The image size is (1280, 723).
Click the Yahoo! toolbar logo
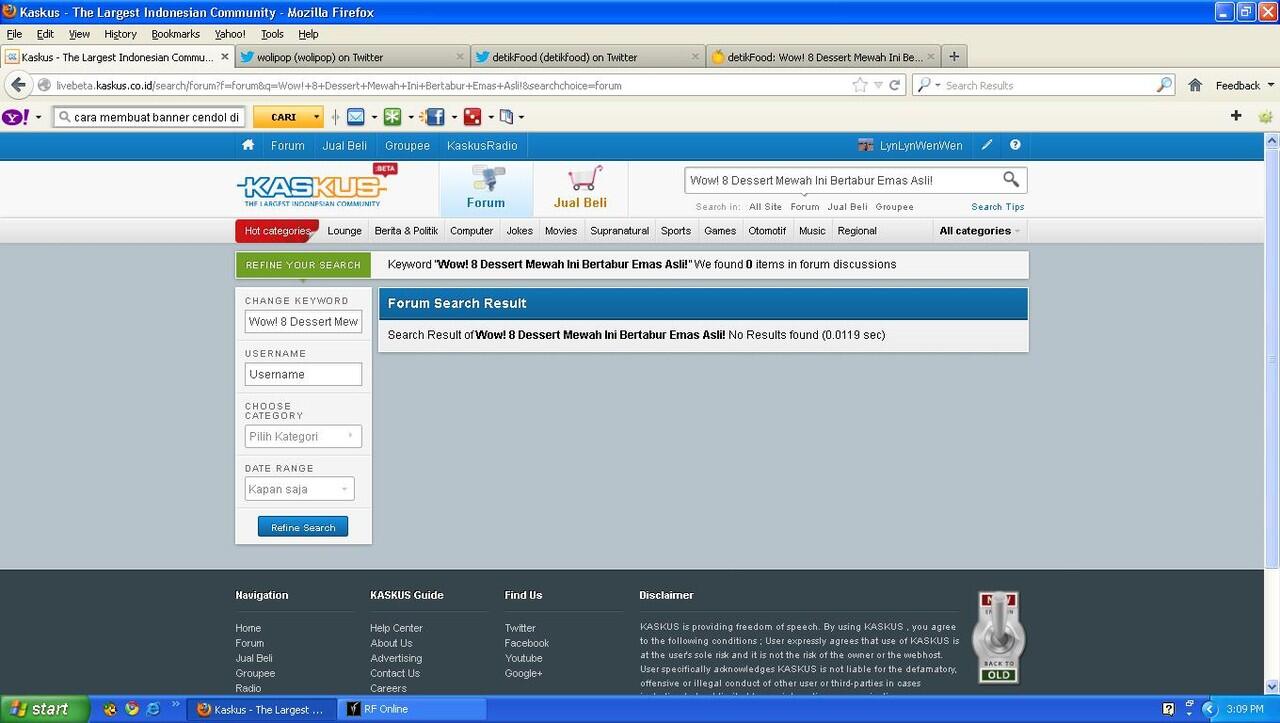[x=15, y=117]
